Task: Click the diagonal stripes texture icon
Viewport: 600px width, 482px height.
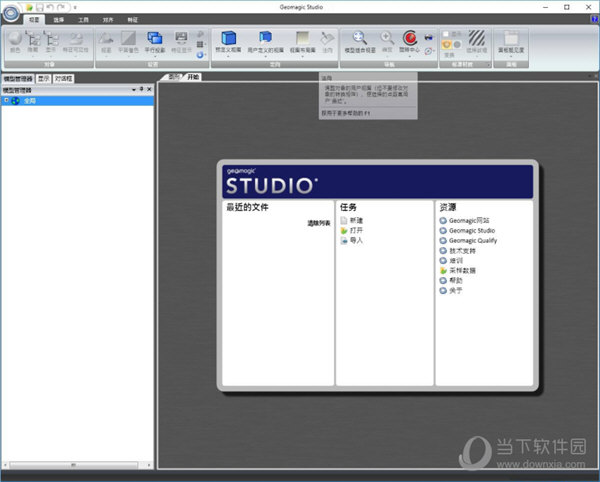Action: pyautogui.click(x=477, y=38)
